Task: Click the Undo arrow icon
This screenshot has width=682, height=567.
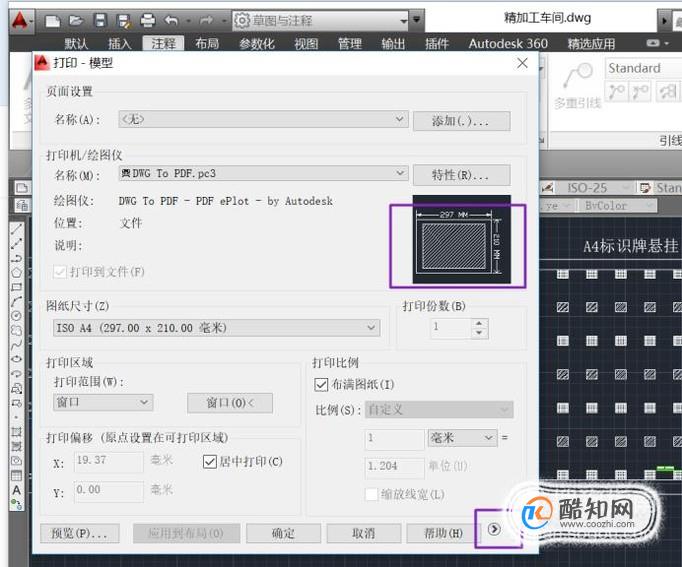Action: coord(171,20)
